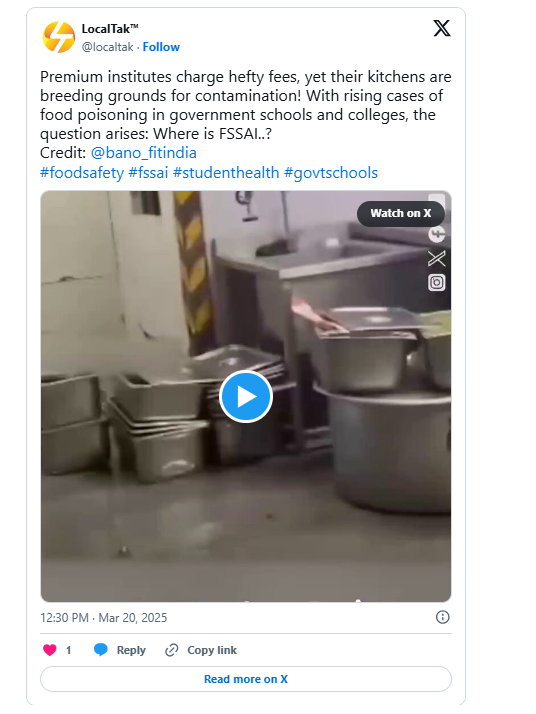The height and width of the screenshot is (714, 536).
Task: Click the Watch on X button
Action: (400, 214)
